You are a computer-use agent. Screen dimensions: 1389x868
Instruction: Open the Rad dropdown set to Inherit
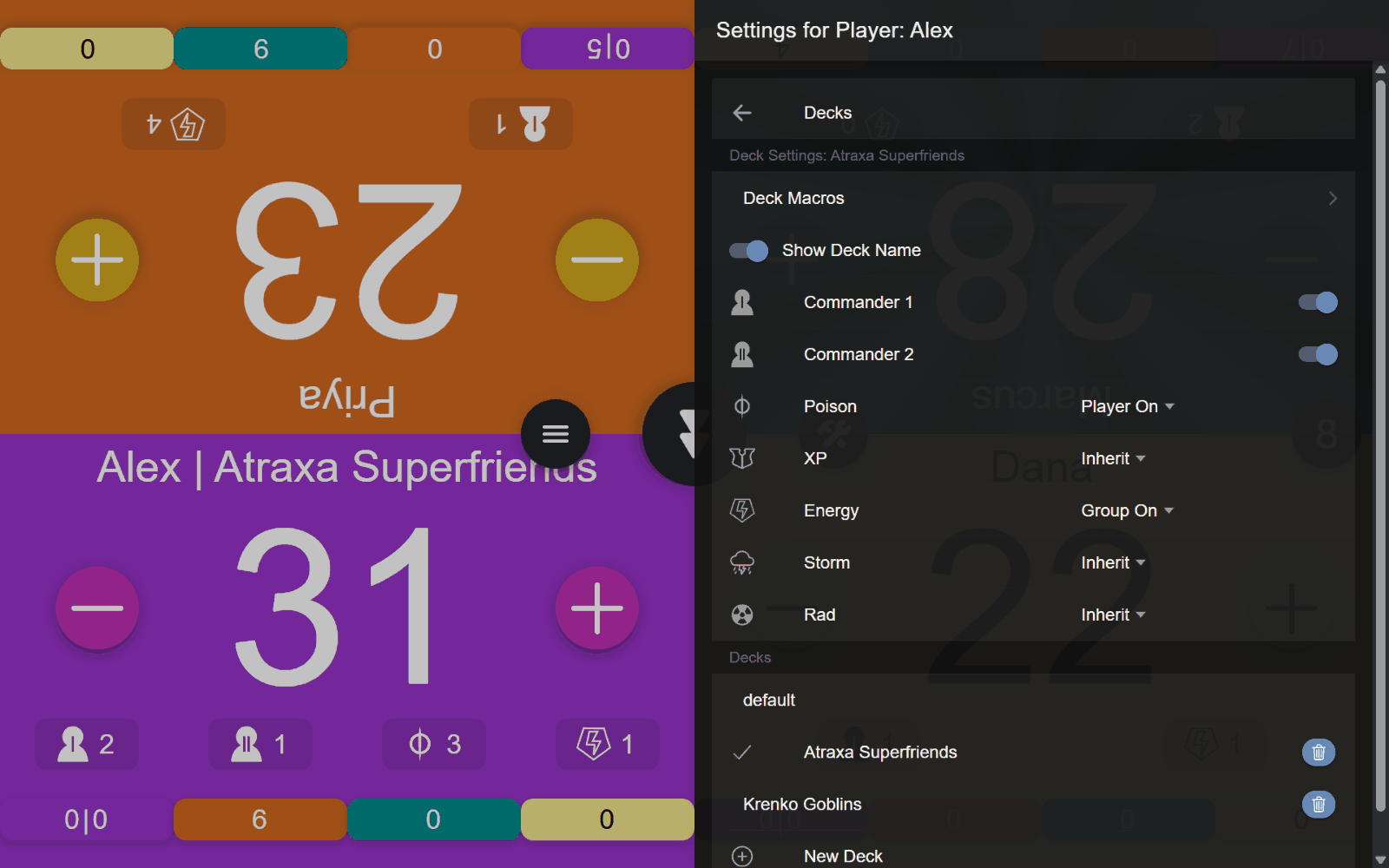(1113, 615)
